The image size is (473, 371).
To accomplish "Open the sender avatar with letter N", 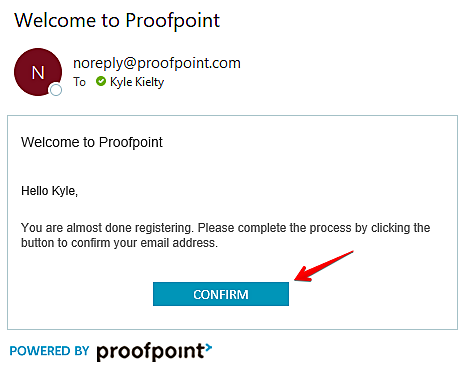I will 38,72.
